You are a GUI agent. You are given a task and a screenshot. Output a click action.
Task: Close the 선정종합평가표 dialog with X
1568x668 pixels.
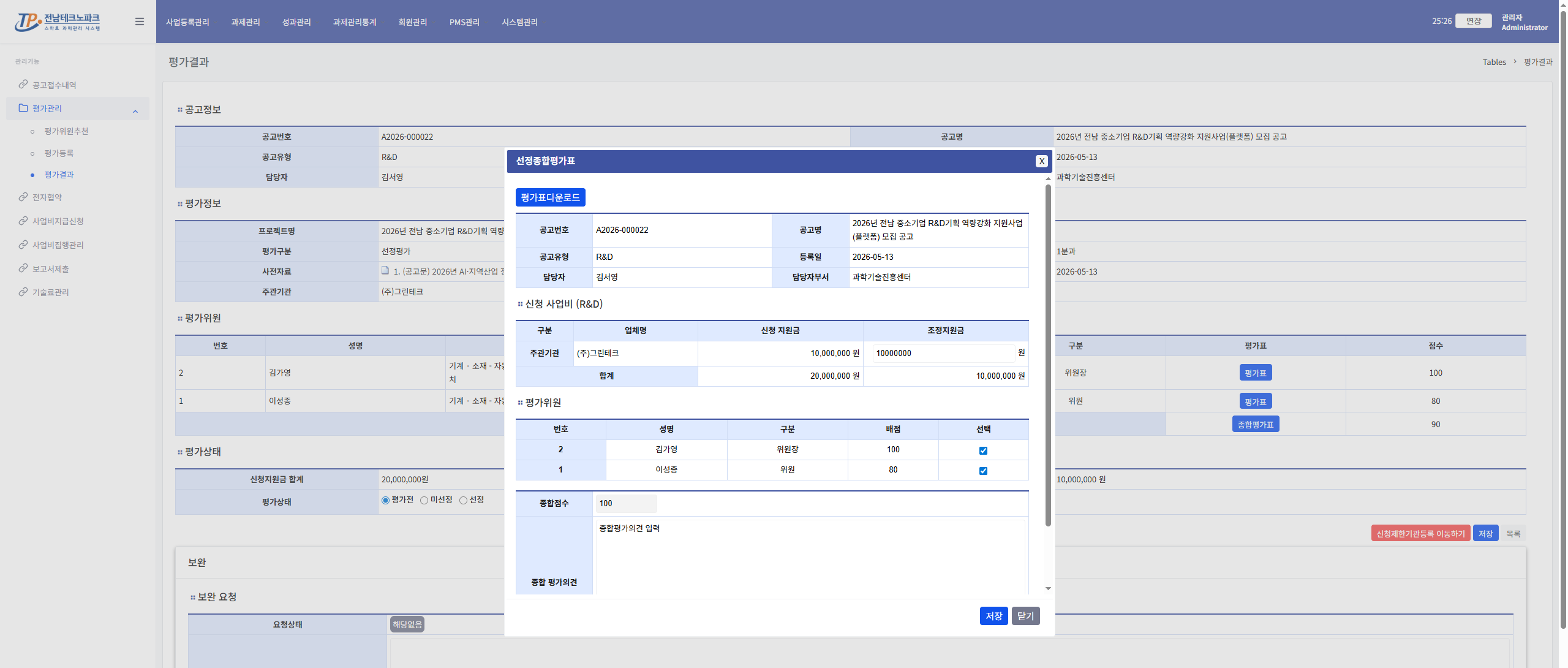click(x=1041, y=161)
